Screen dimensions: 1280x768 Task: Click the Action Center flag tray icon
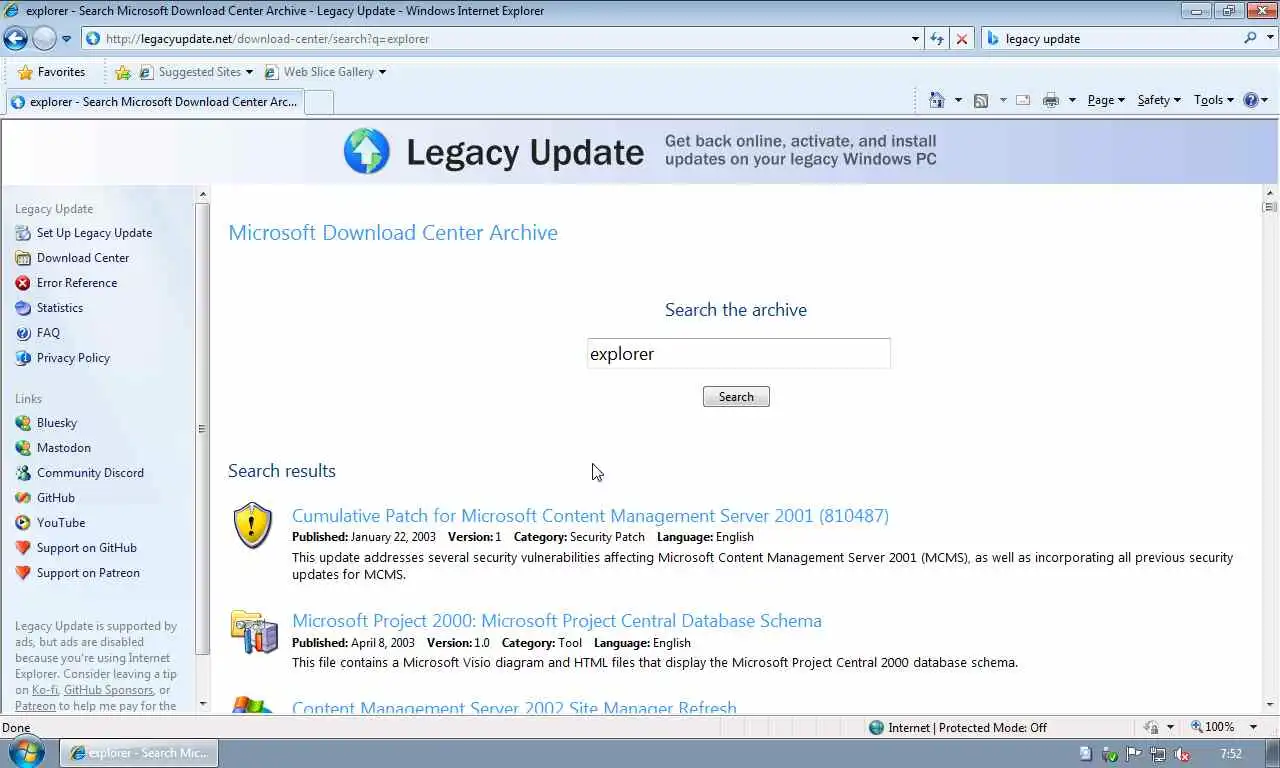[1135, 755]
